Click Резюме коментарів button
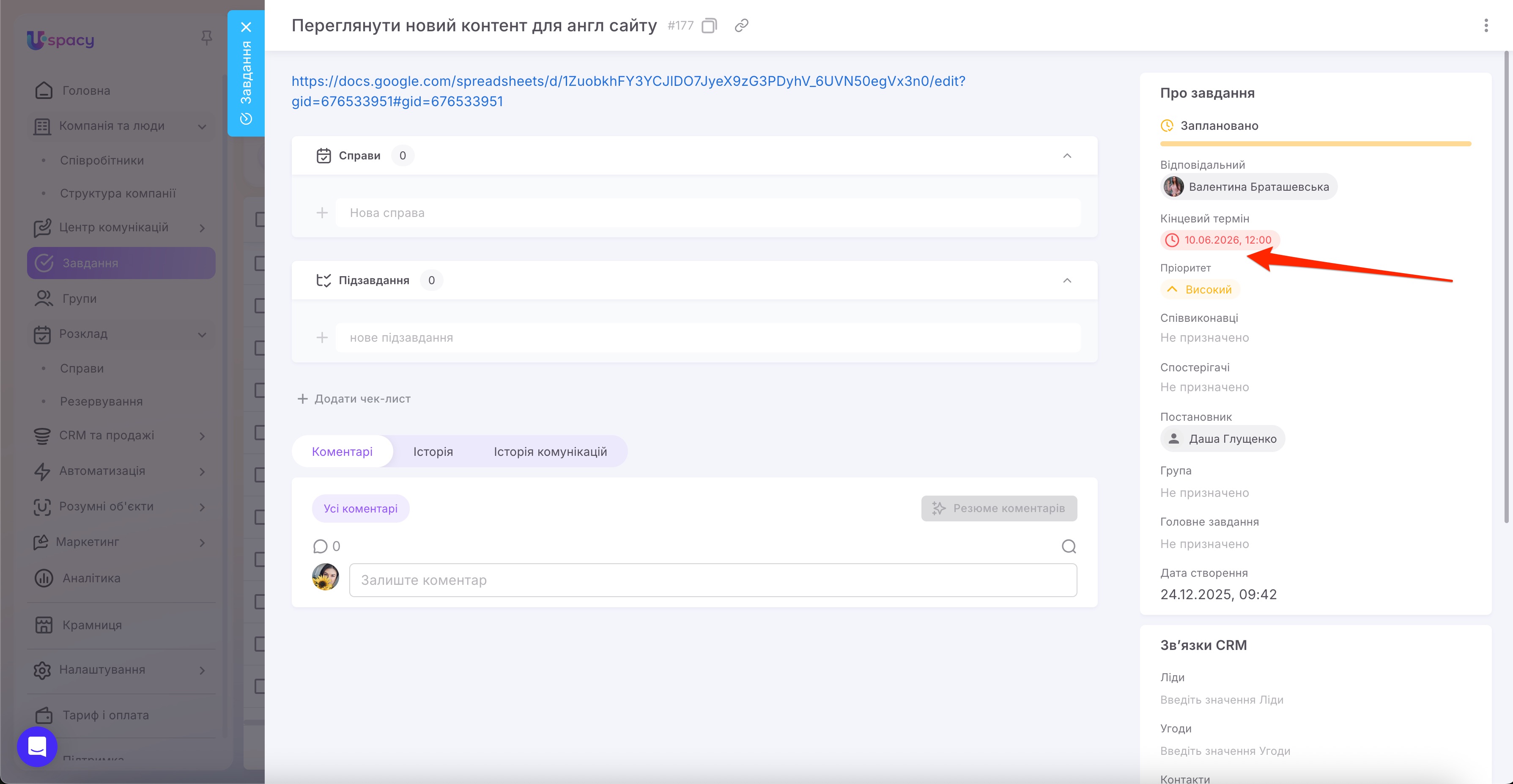Viewport: 1513px width, 784px height. point(998,508)
